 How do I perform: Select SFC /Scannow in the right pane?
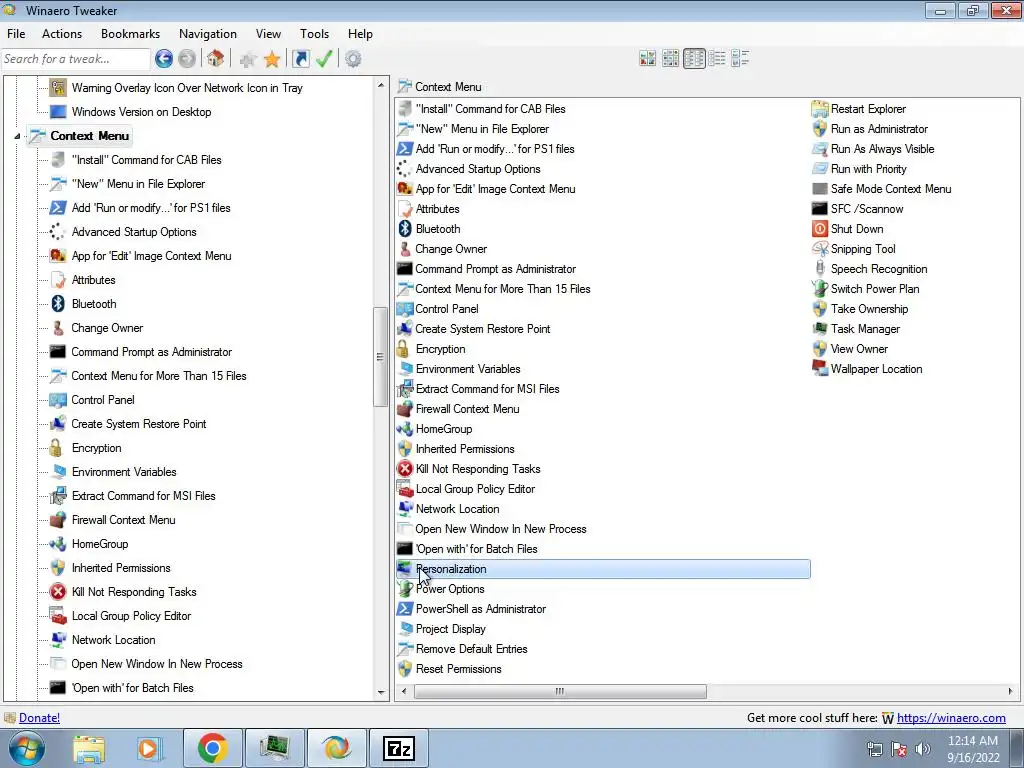click(867, 209)
